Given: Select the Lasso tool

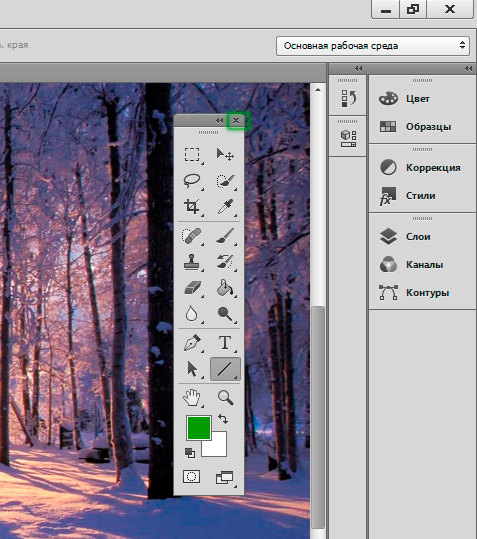Looking at the screenshot, I should coord(192,181).
